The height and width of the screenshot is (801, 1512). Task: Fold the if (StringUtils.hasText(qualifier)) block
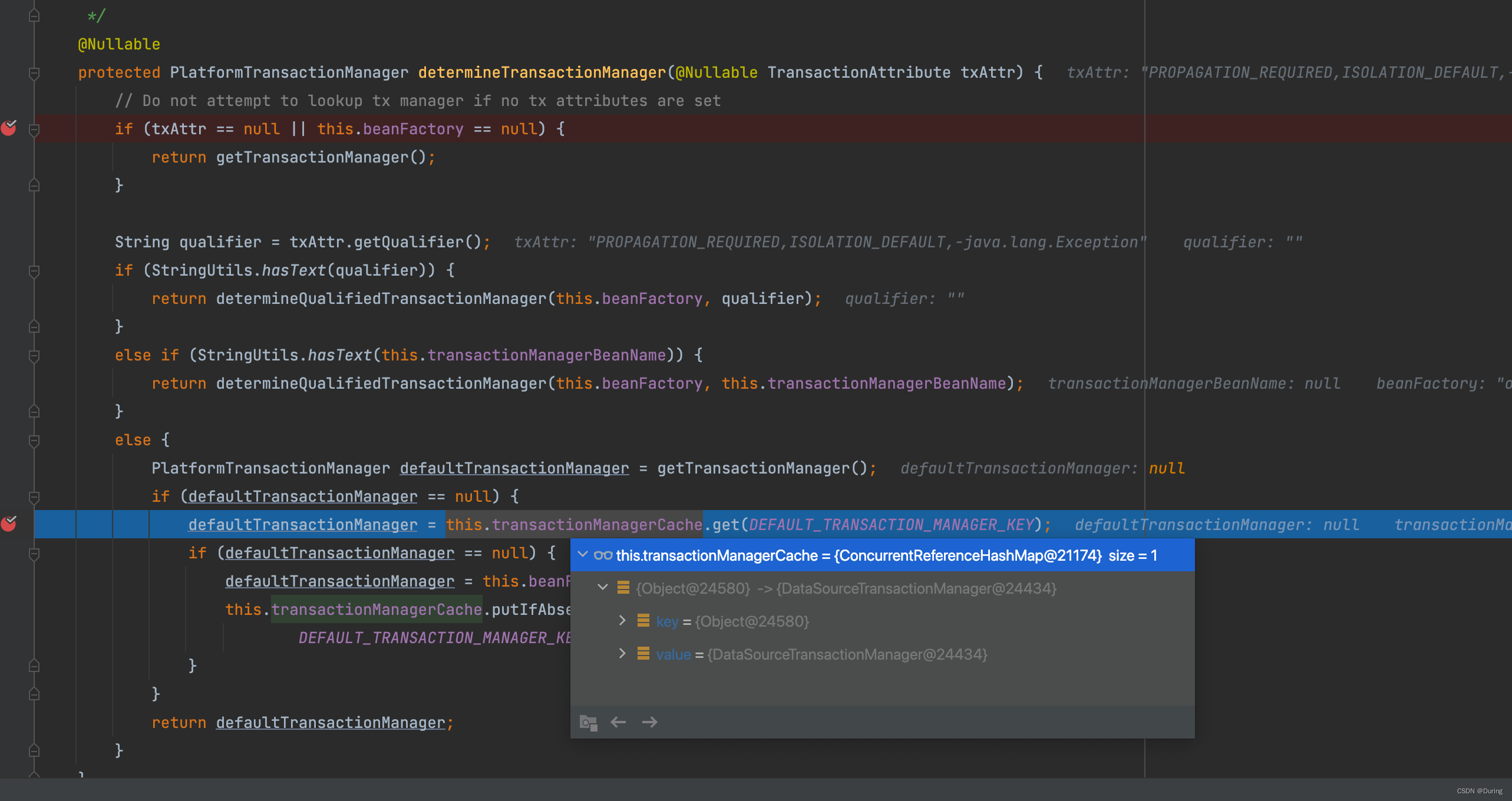[34, 271]
